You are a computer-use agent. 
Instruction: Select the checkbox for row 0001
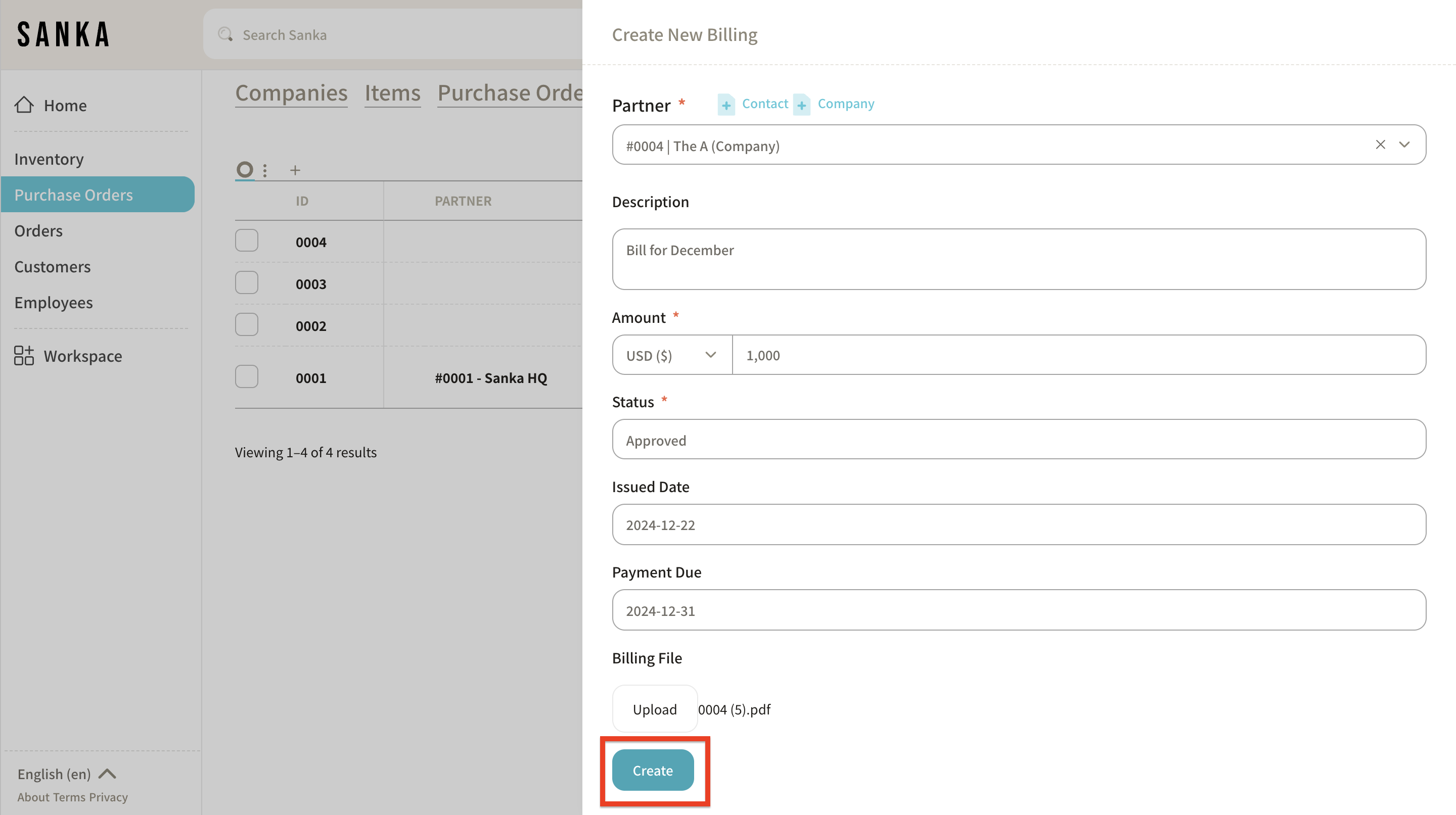click(246, 377)
